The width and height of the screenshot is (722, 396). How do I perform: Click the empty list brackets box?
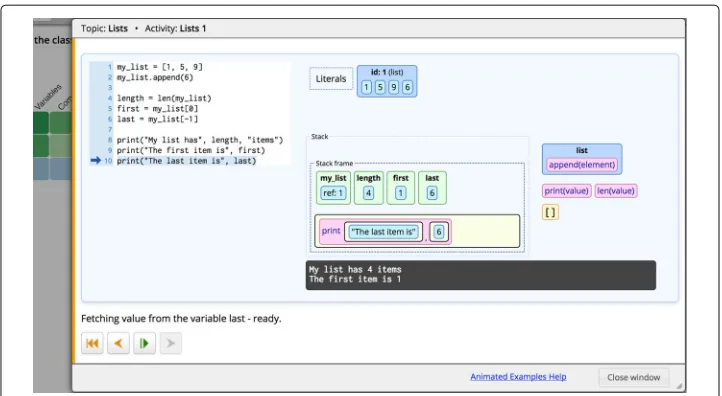click(x=550, y=212)
